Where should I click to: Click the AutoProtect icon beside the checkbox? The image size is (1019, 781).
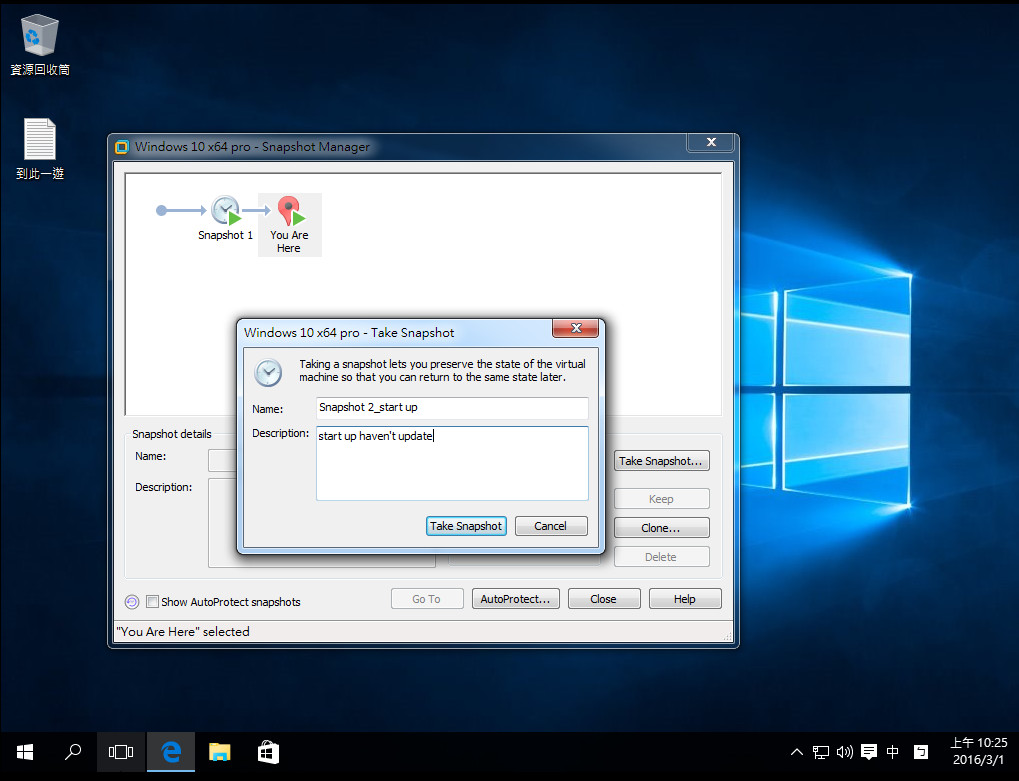point(132,602)
